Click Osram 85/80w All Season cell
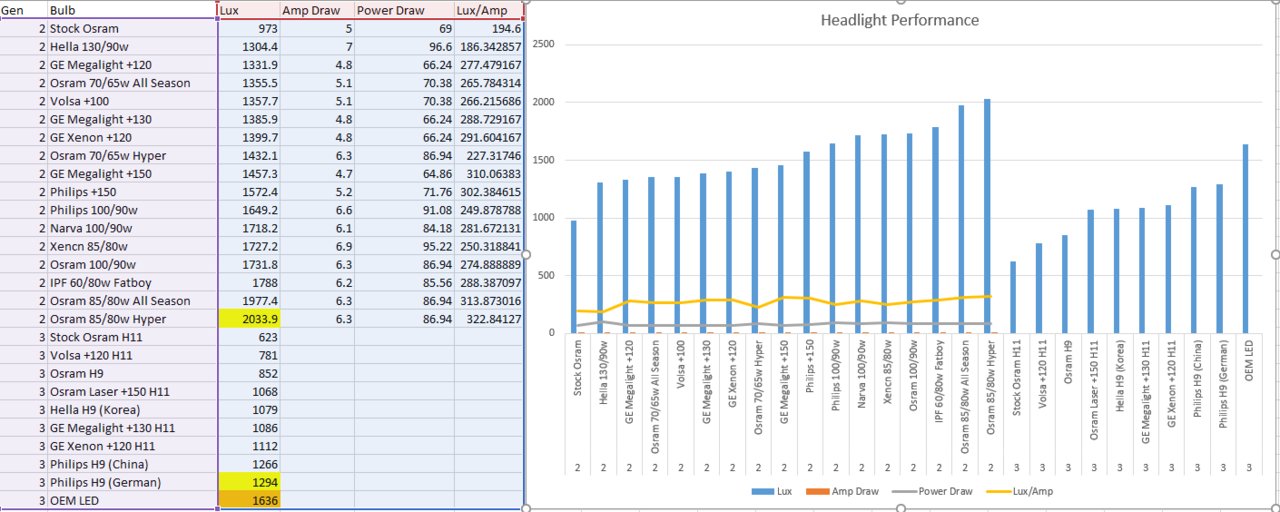This screenshot has width=1280, height=512. (x=132, y=300)
